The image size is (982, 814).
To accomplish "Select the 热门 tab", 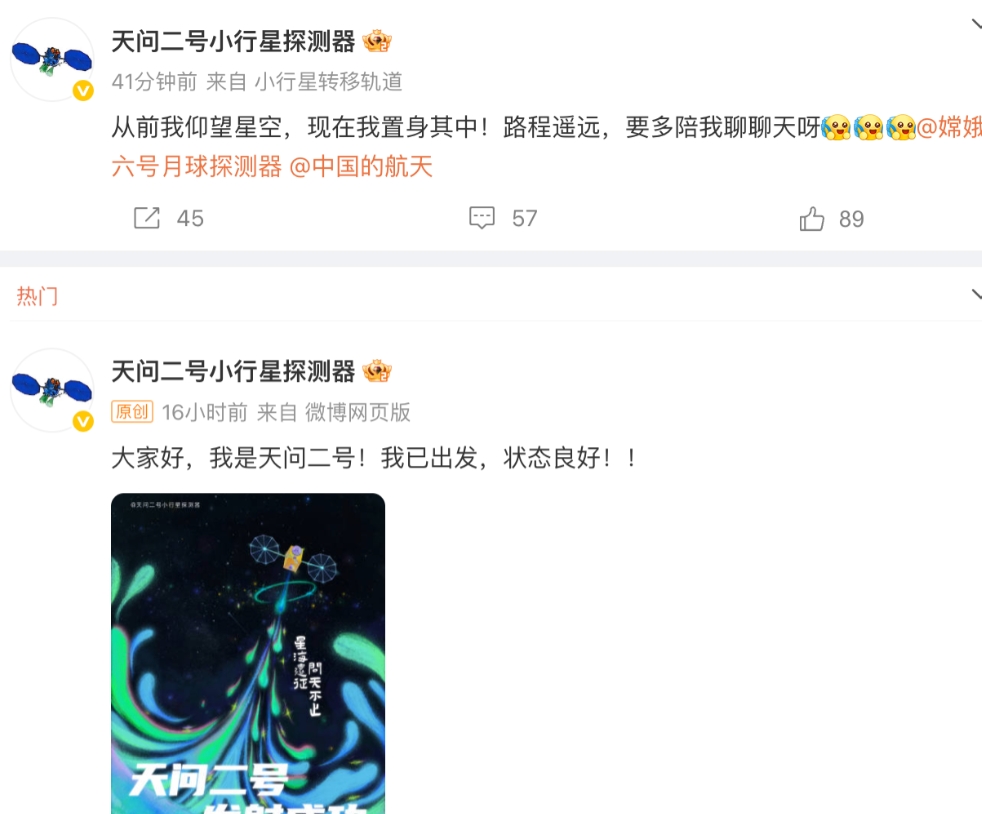I will coord(37,296).
